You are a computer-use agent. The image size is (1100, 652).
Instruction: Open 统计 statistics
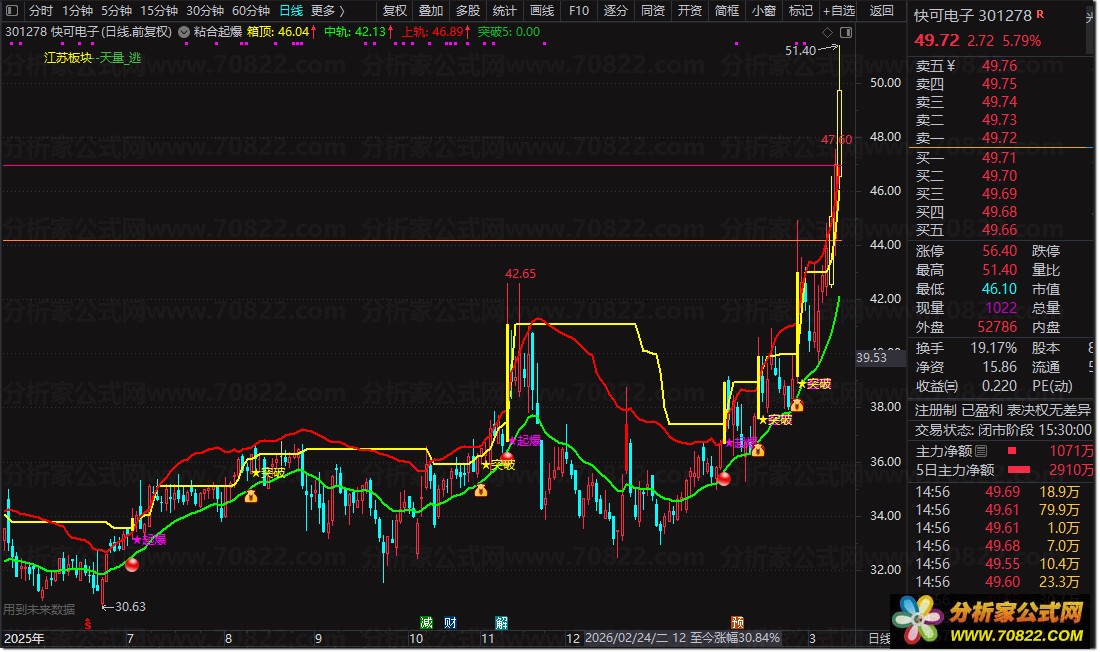(x=504, y=11)
